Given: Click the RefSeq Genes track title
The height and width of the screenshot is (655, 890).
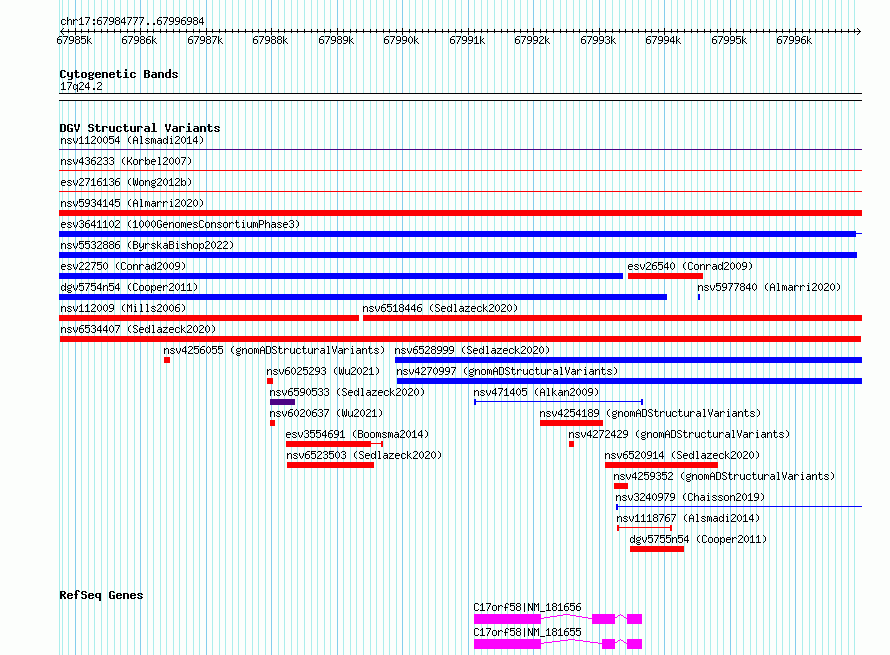Looking at the screenshot, I should click(101, 595).
